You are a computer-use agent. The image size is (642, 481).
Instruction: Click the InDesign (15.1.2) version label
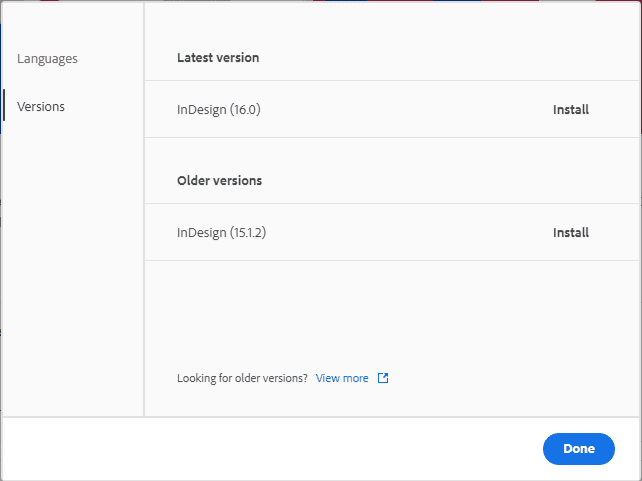tap(221, 233)
